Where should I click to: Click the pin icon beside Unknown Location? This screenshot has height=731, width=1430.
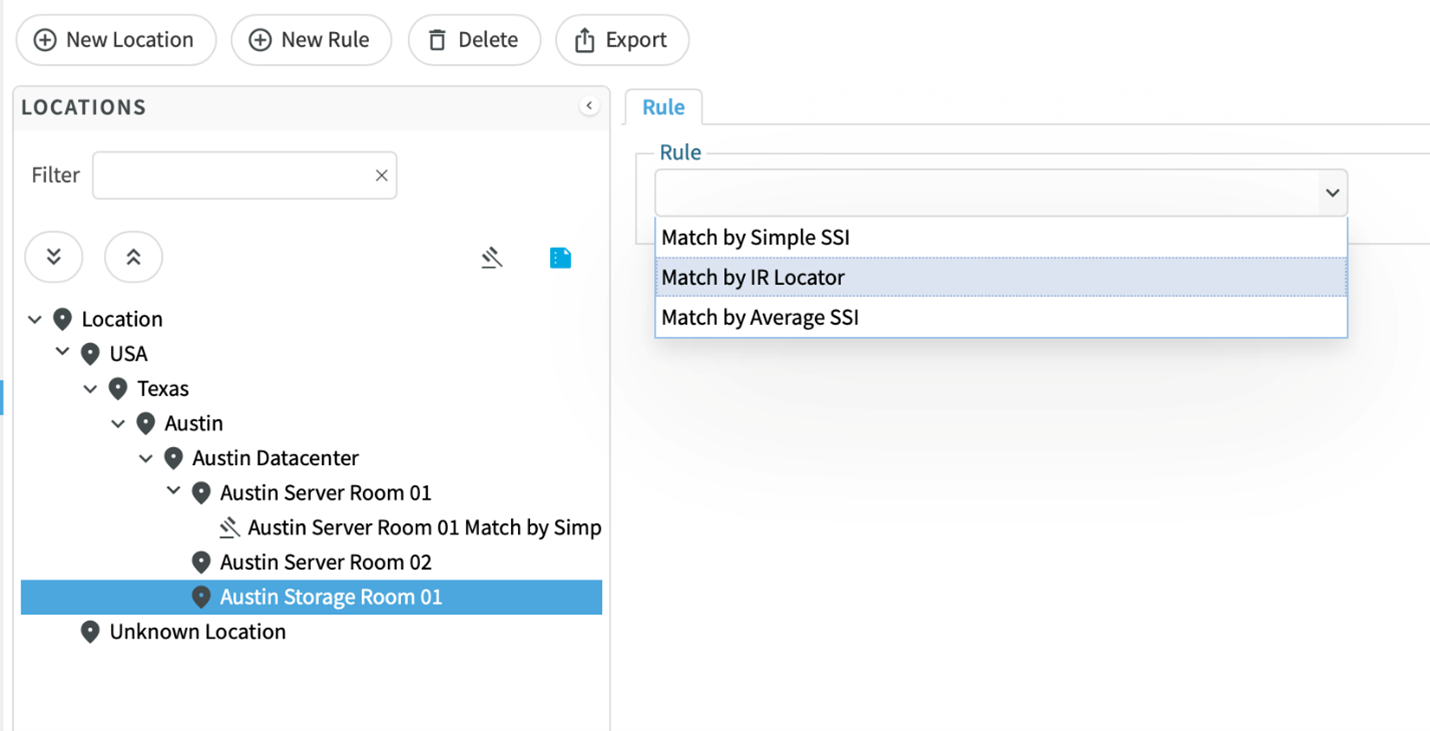point(90,632)
